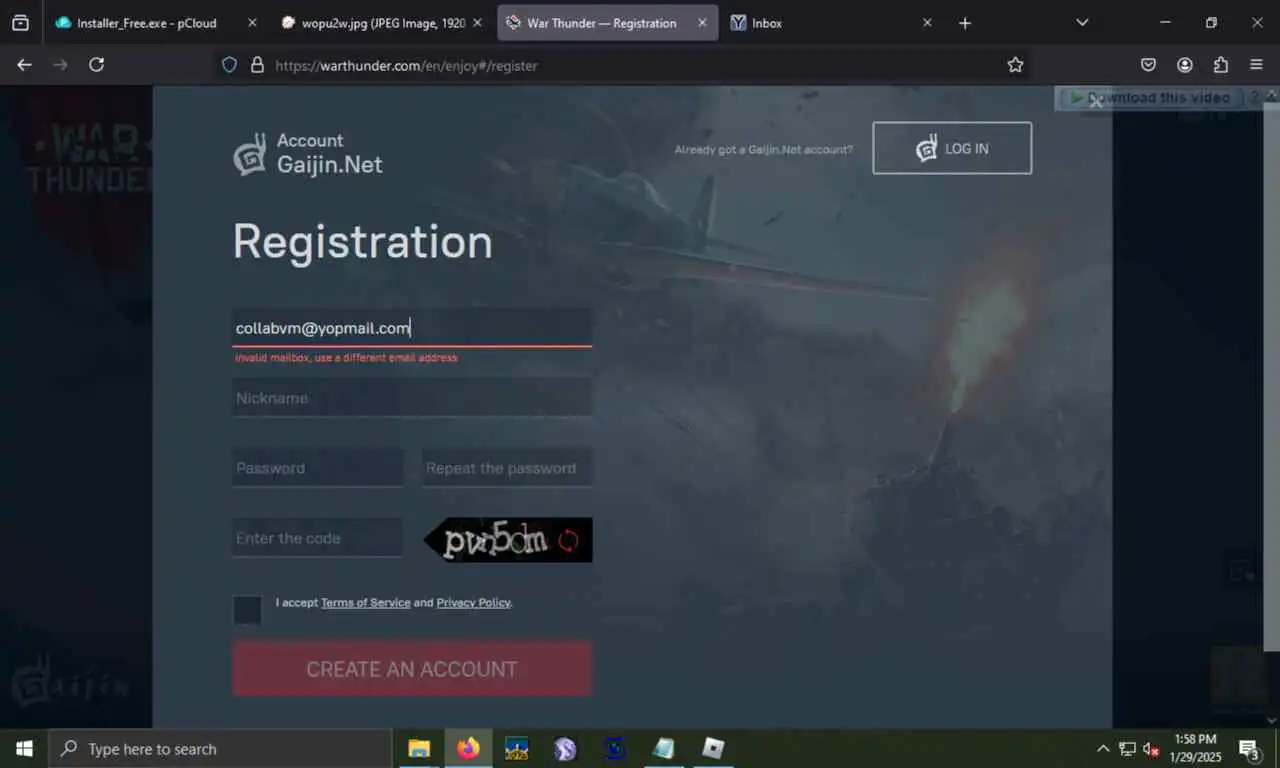Viewport: 1280px width, 768px height.
Task: Select the War Thunder Registration tab
Action: pos(607,23)
